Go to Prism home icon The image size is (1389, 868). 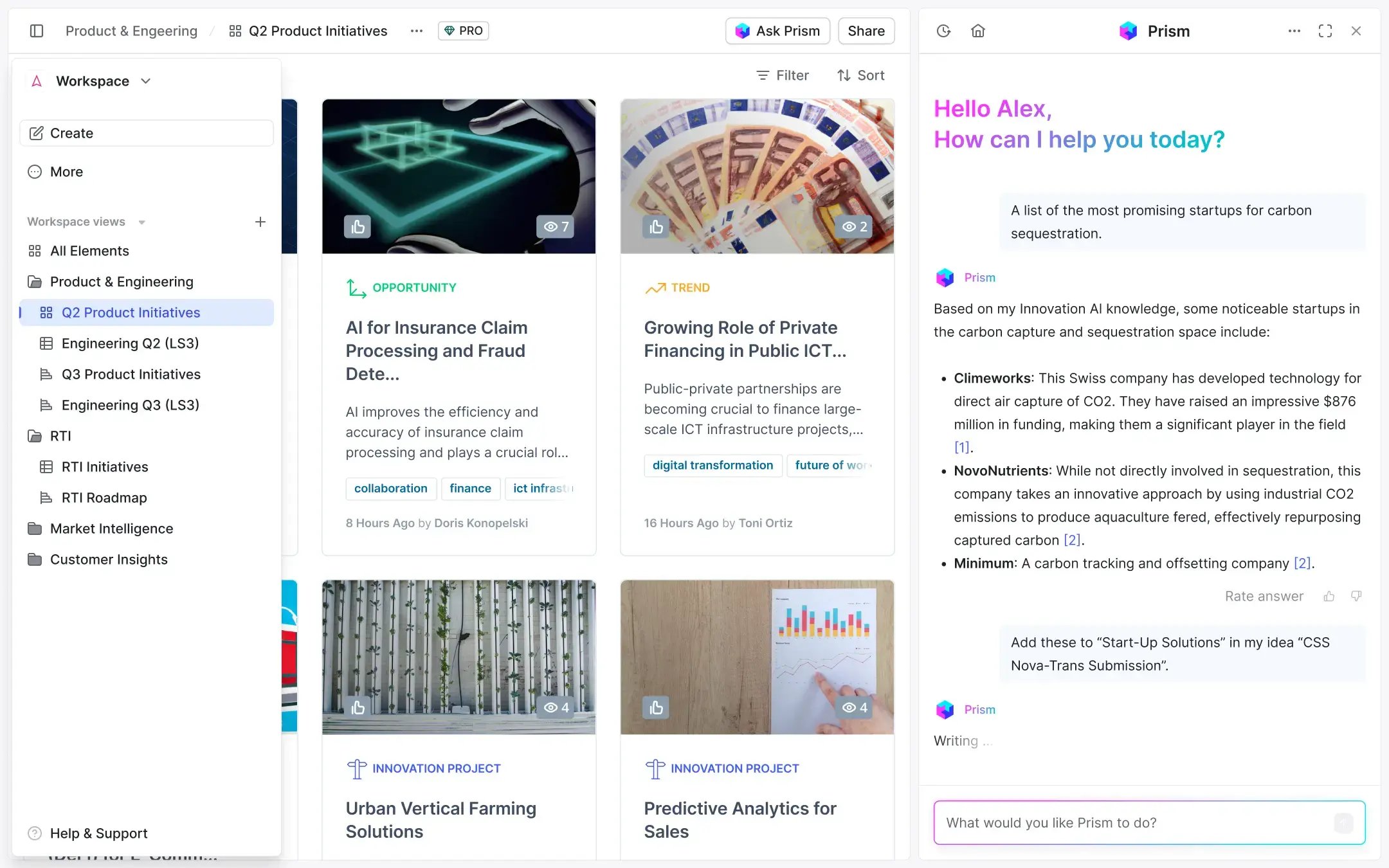(977, 31)
